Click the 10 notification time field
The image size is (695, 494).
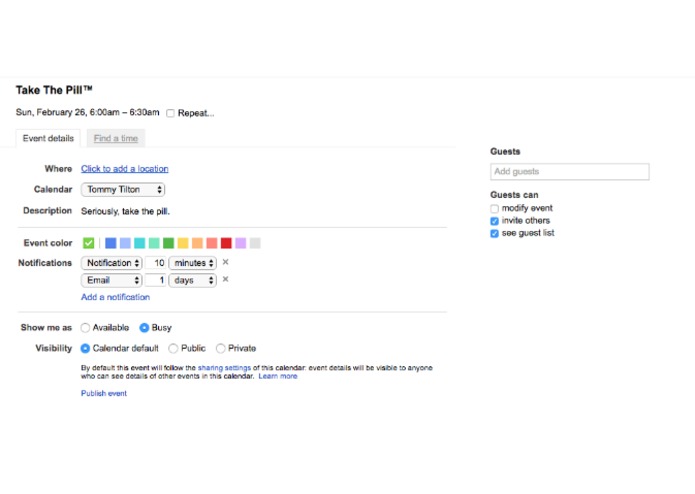(156, 263)
